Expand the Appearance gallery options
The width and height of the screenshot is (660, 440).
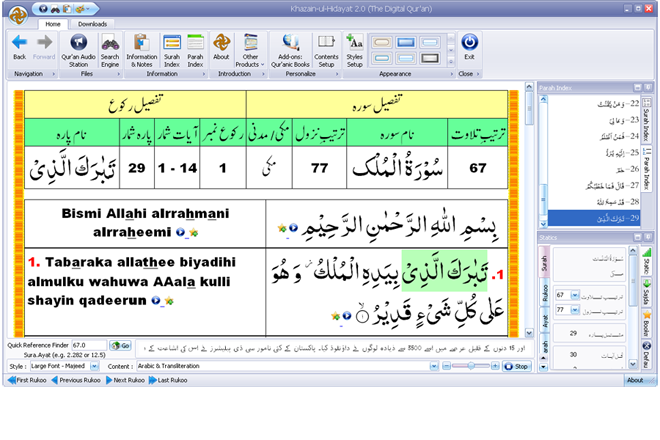(x=451, y=61)
